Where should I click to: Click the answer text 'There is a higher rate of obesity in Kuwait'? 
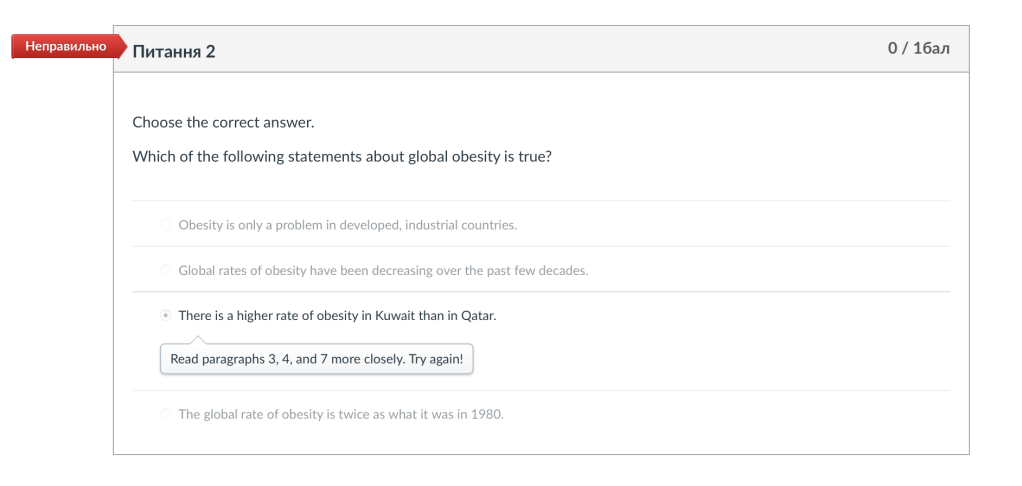tap(337, 316)
